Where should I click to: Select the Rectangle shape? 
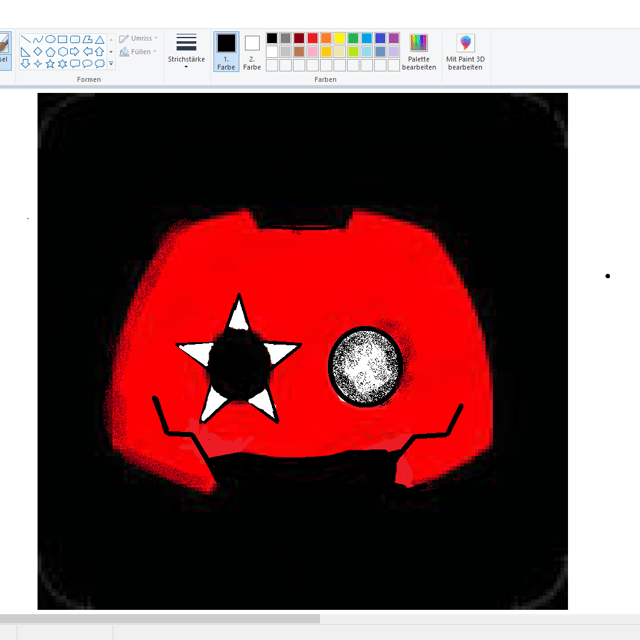click(x=62, y=39)
